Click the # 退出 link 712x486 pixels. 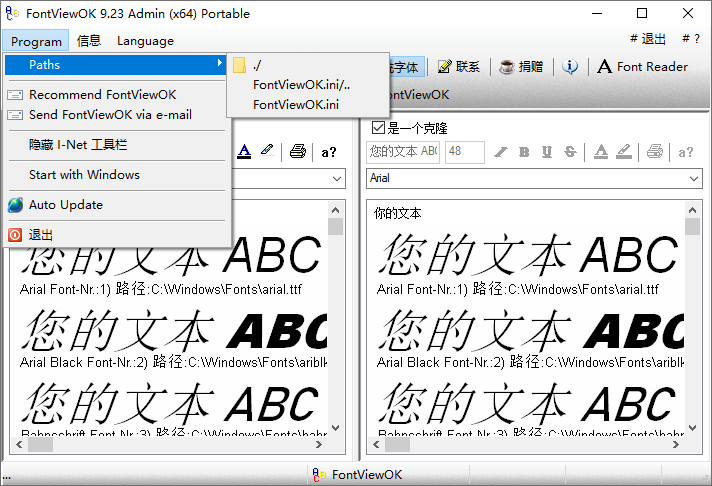click(648, 39)
